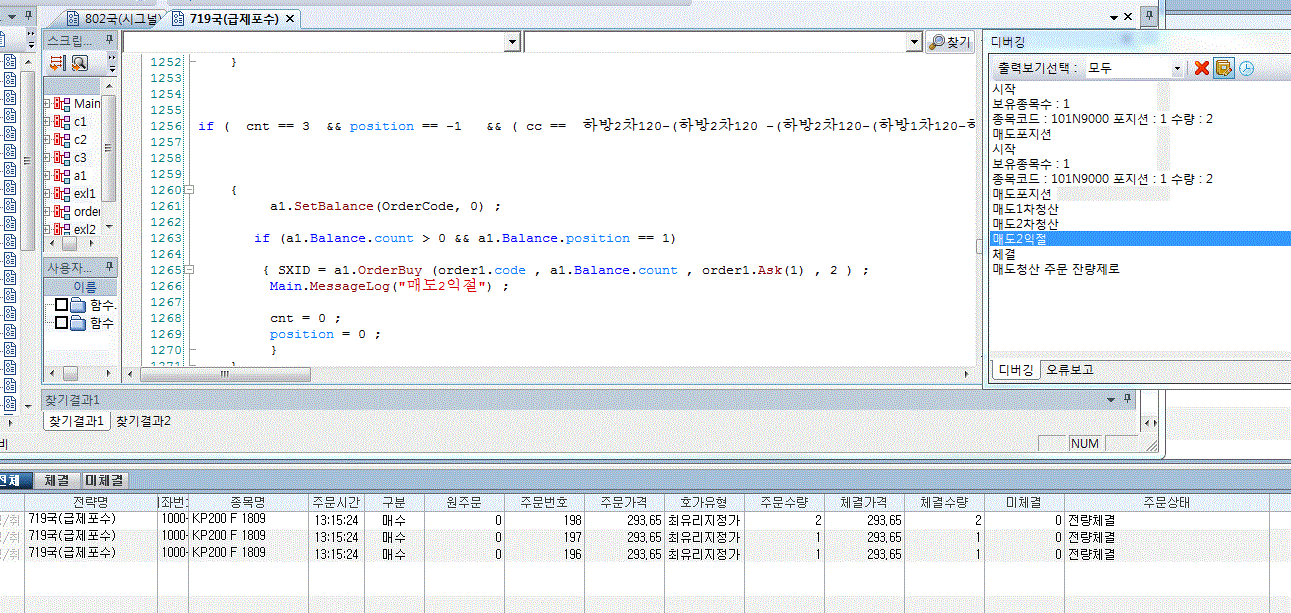
Task: Click the 찾기 search button
Action: (950, 42)
